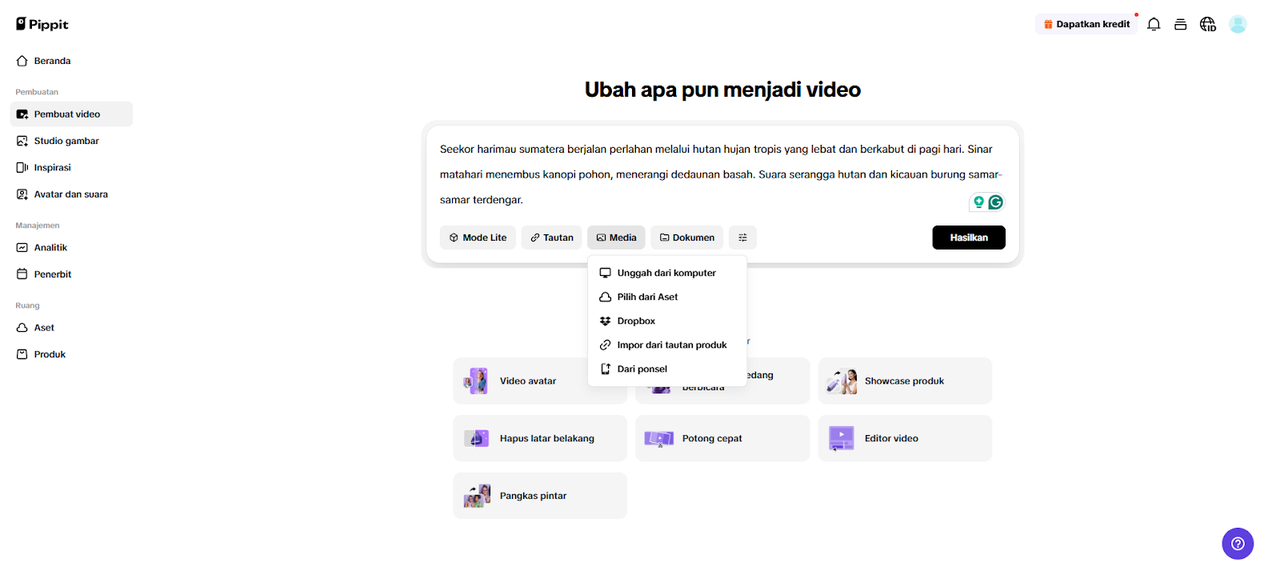This screenshot has height=583, width=1280.
Task: Open the notification bell icon
Action: 1153,23
